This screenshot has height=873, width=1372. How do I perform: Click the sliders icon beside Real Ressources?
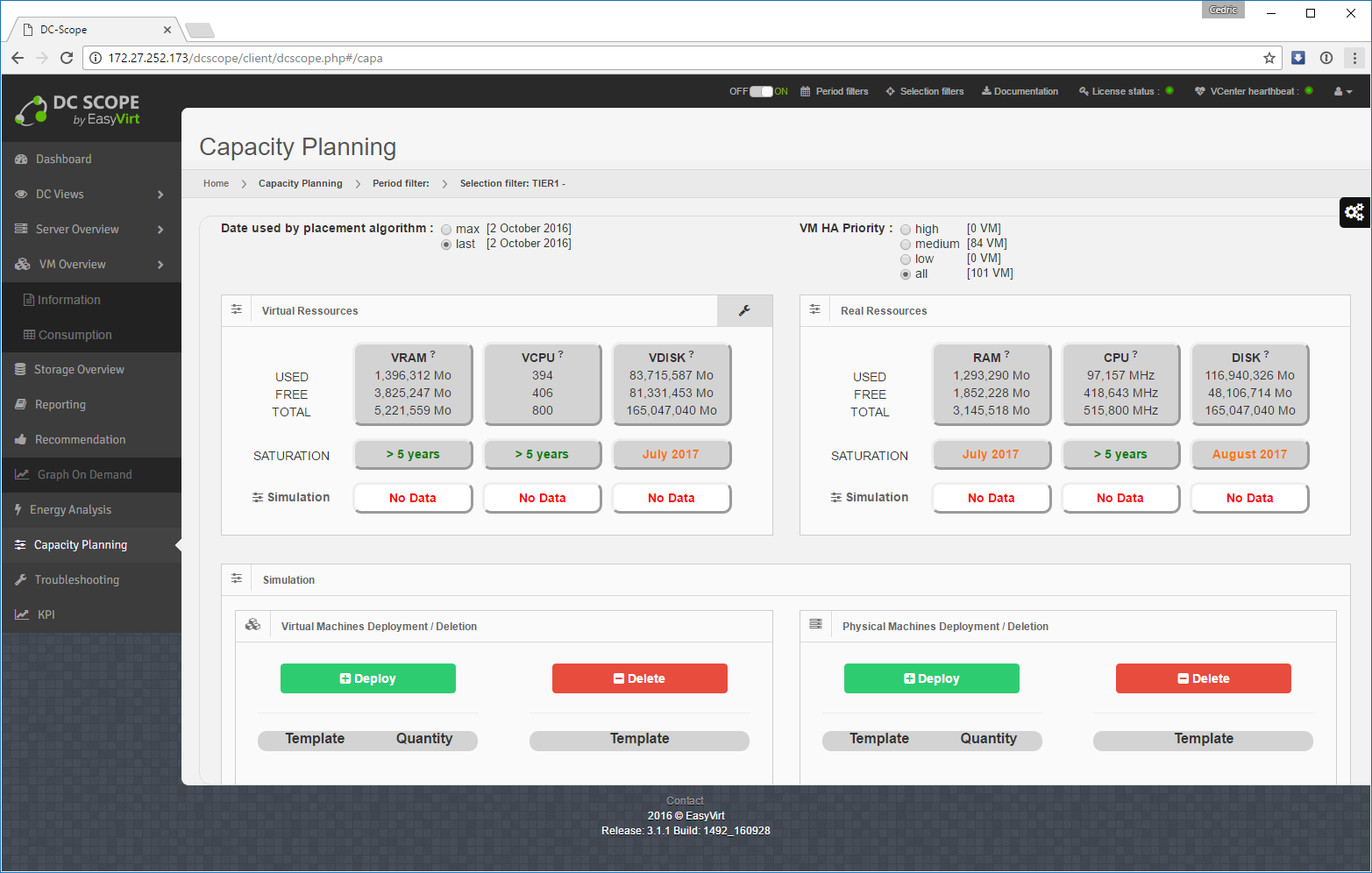coord(815,309)
